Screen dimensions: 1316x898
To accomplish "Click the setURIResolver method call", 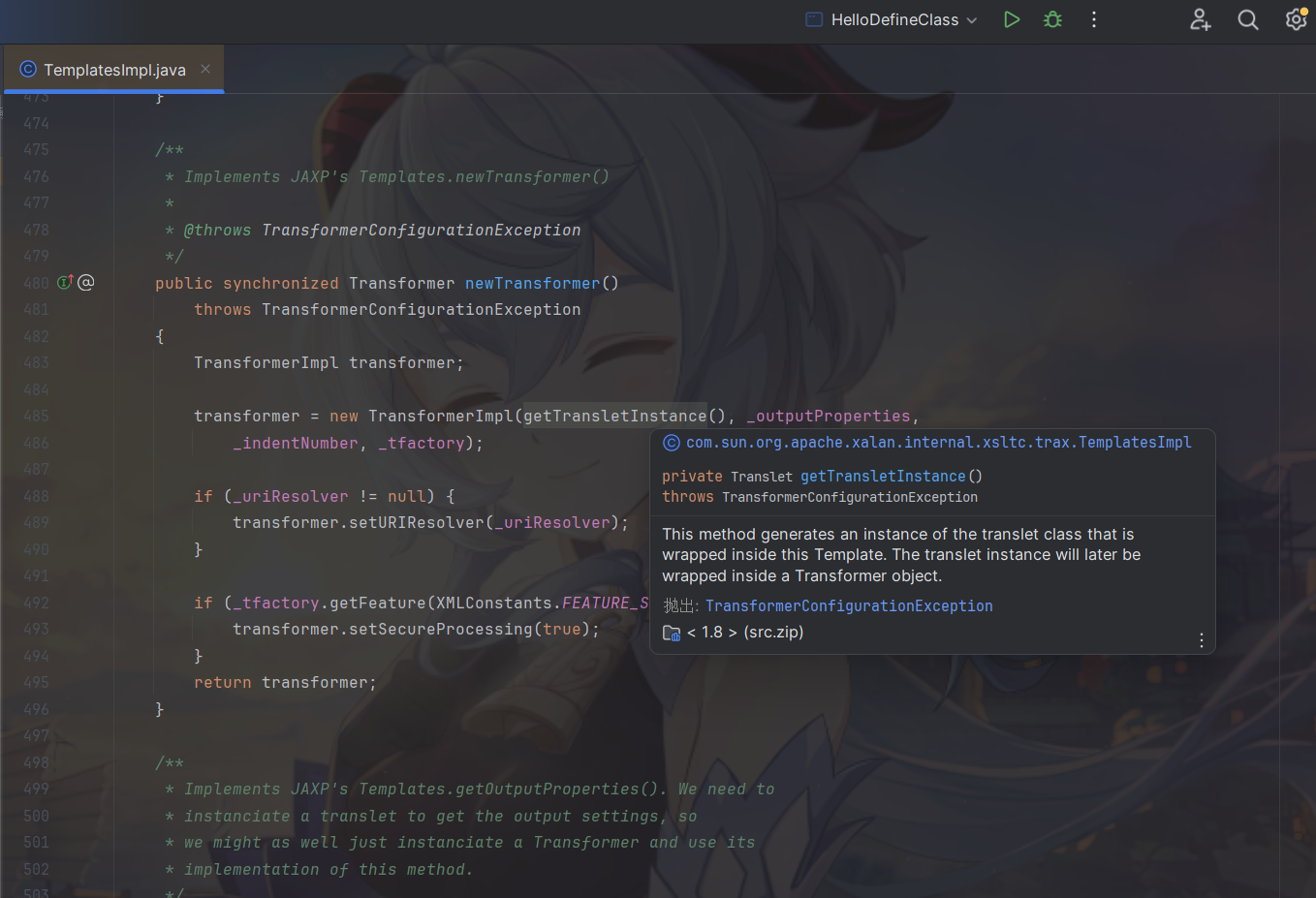I will [417, 523].
